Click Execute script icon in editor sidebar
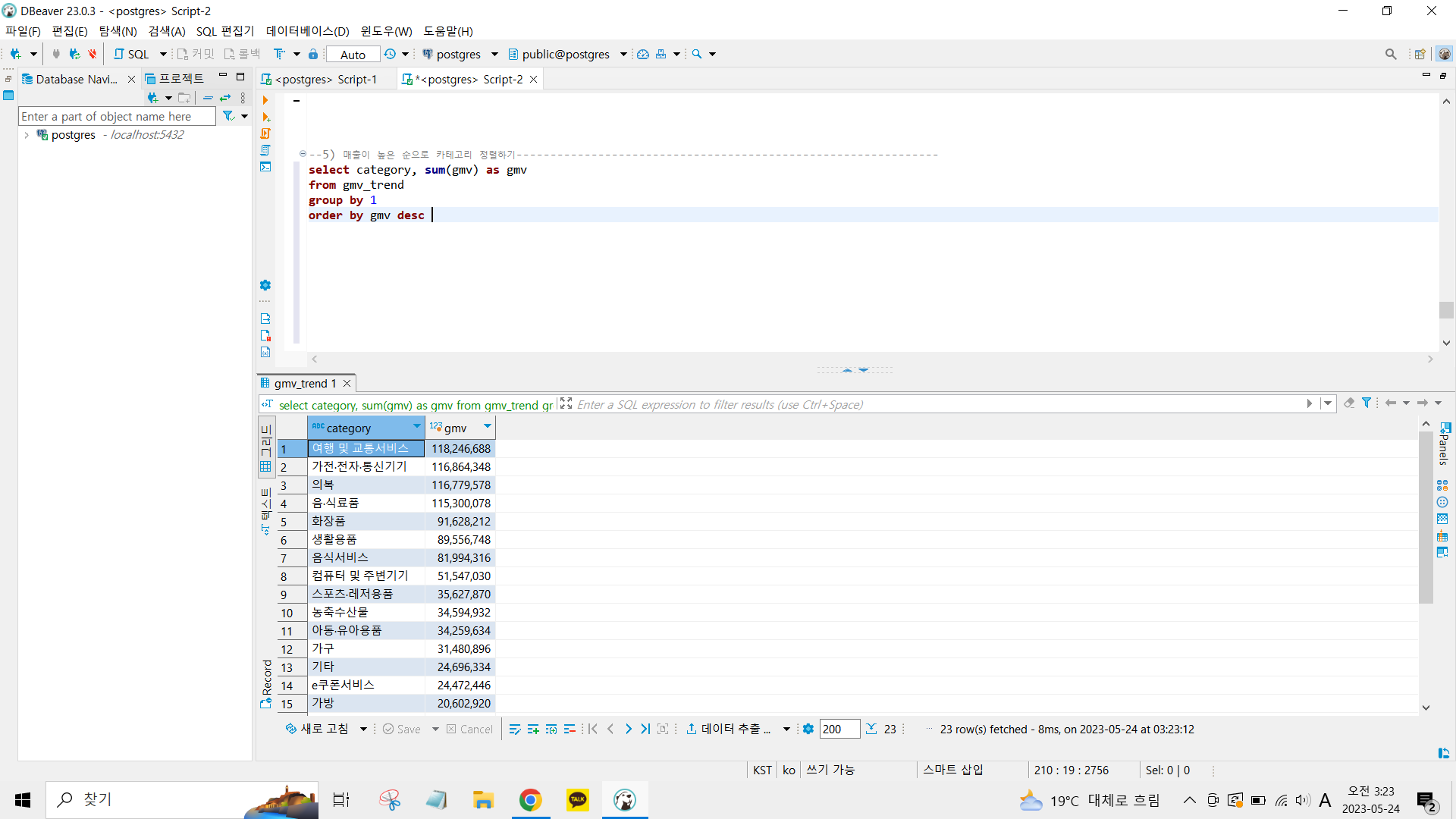The height and width of the screenshot is (819, 1456). tap(265, 133)
